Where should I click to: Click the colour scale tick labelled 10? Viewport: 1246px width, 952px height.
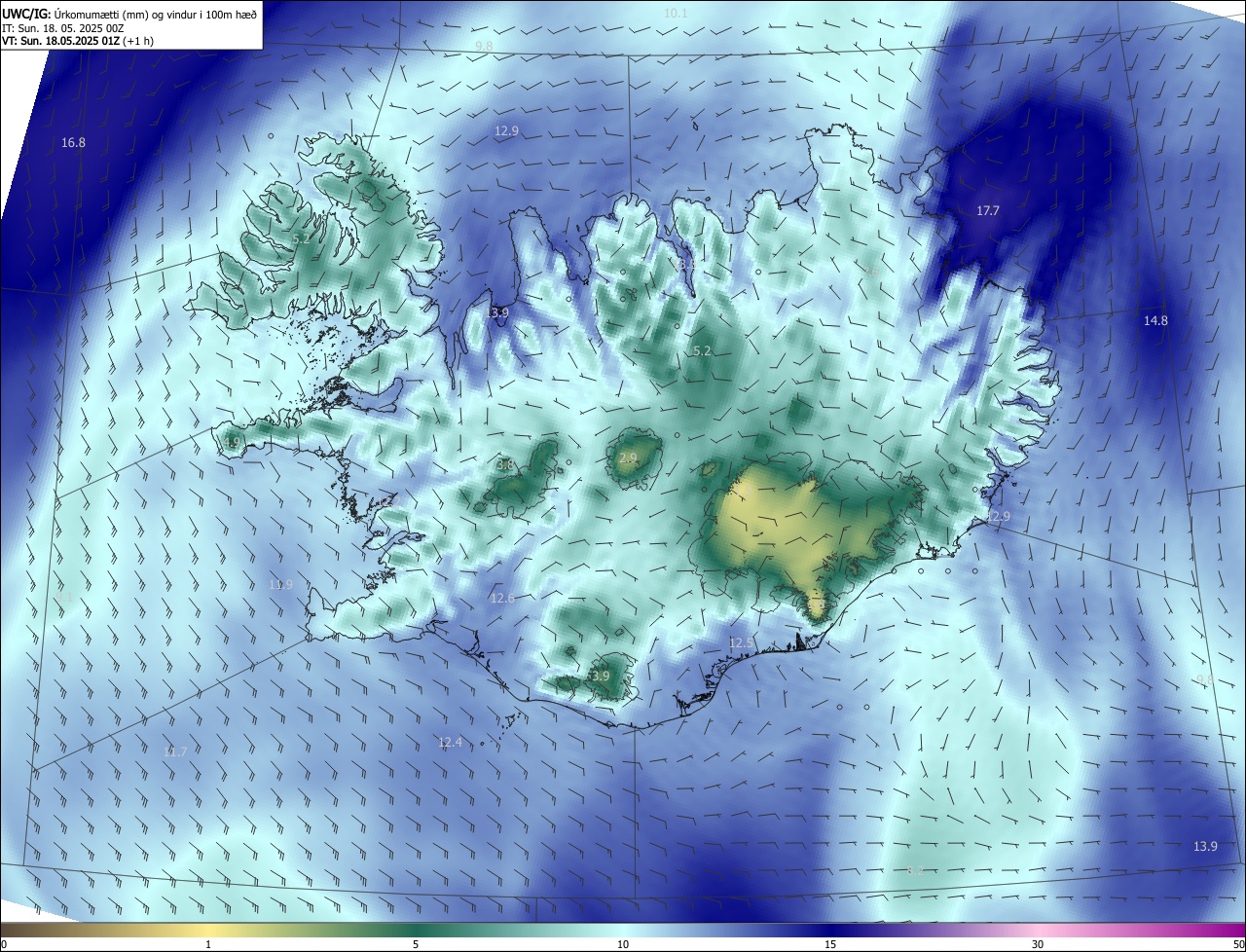(x=623, y=944)
